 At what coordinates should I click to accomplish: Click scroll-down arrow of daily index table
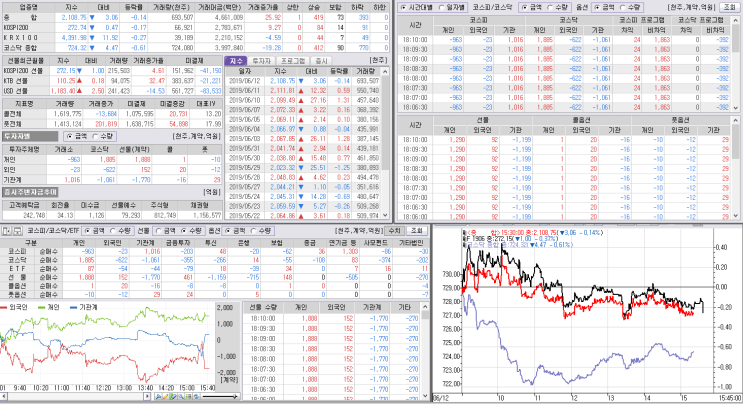coord(385,215)
